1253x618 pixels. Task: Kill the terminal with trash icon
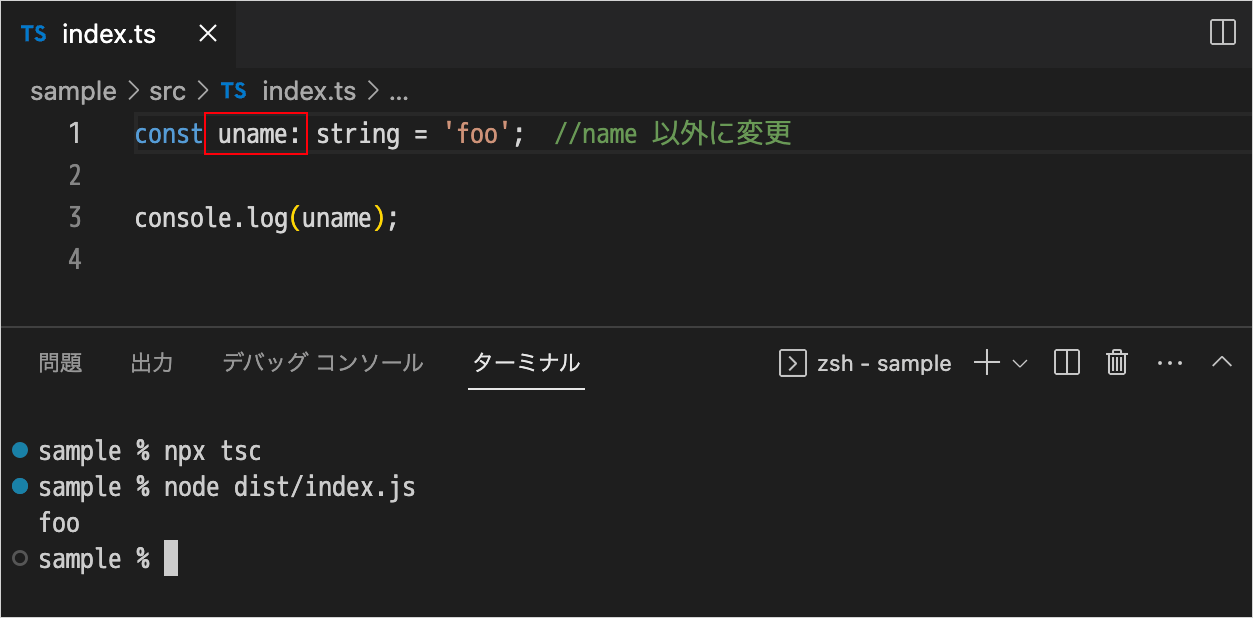click(1117, 363)
